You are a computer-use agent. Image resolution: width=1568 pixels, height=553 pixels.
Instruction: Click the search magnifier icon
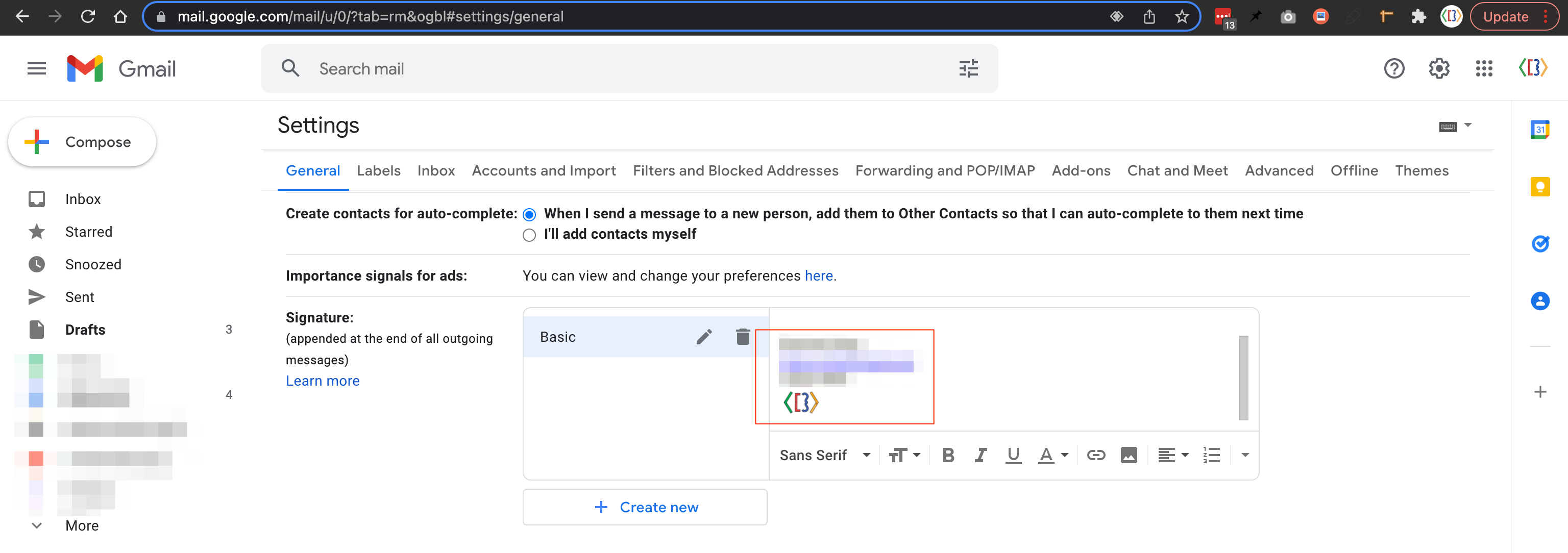pos(290,68)
